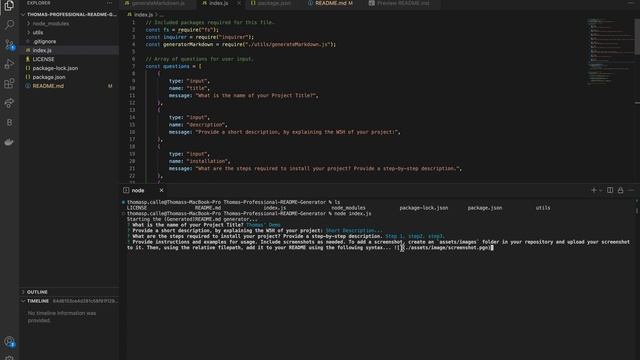Collapse the THOMAS-PROFESSIONAL-README project folder

(x=69, y=14)
